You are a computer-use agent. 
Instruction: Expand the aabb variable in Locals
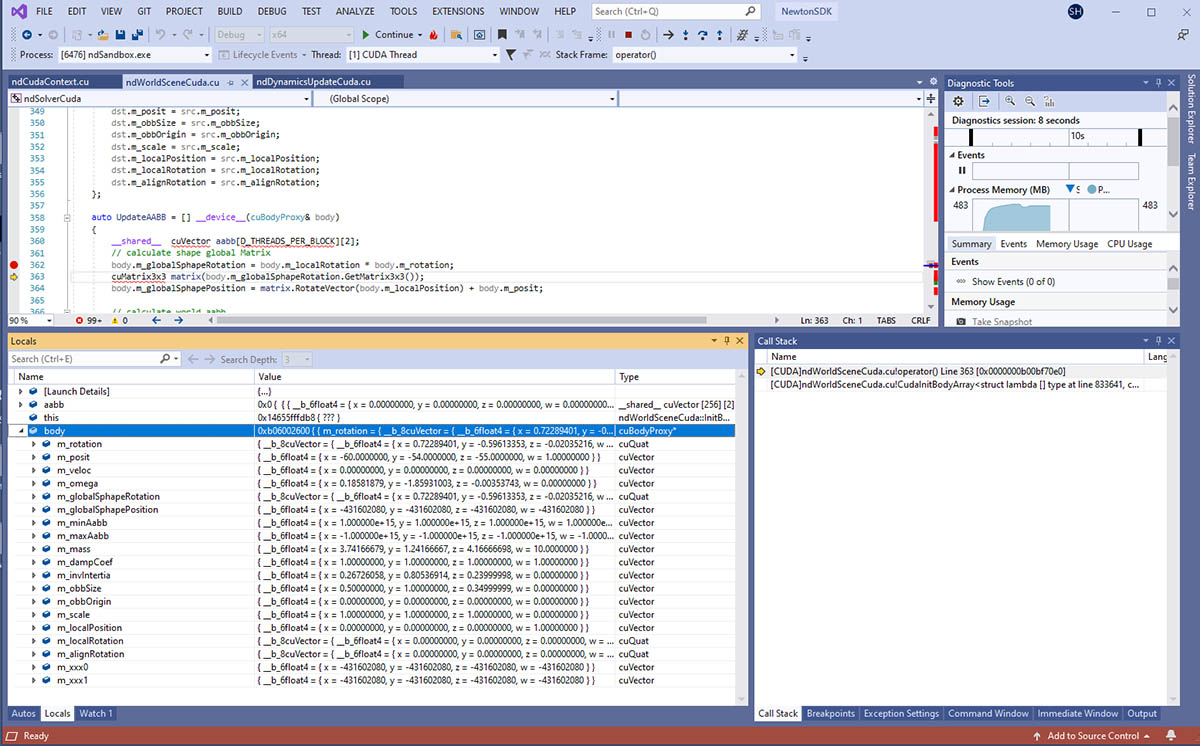[x=21, y=405]
